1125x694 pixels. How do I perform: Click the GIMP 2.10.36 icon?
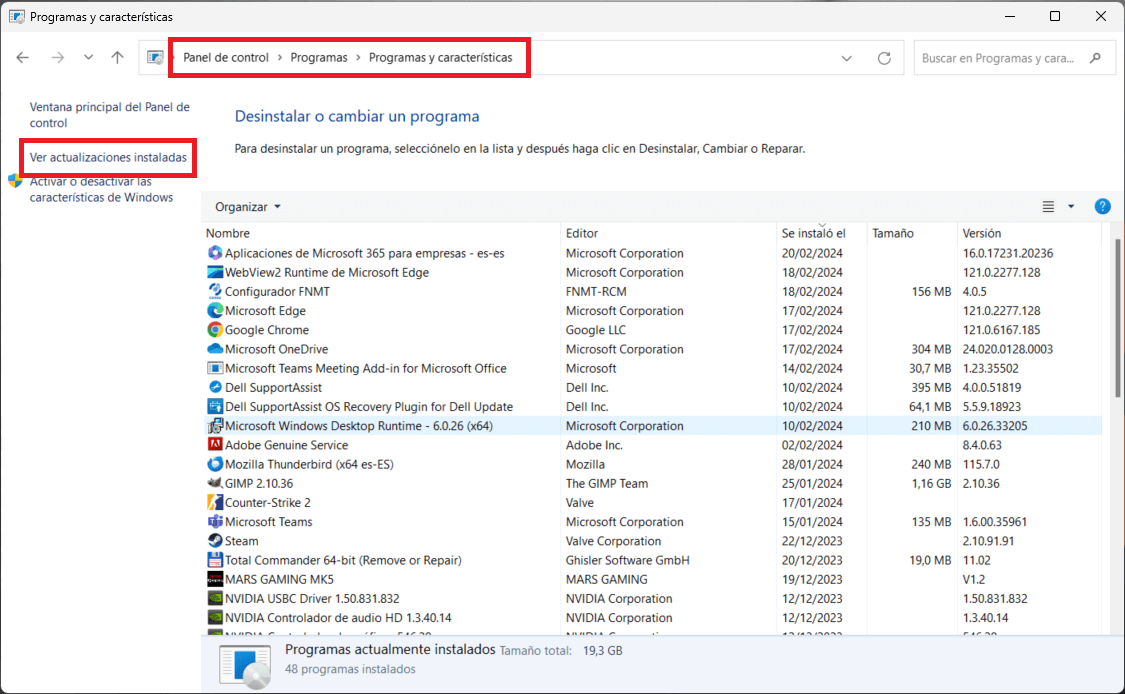tap(215, 483)
